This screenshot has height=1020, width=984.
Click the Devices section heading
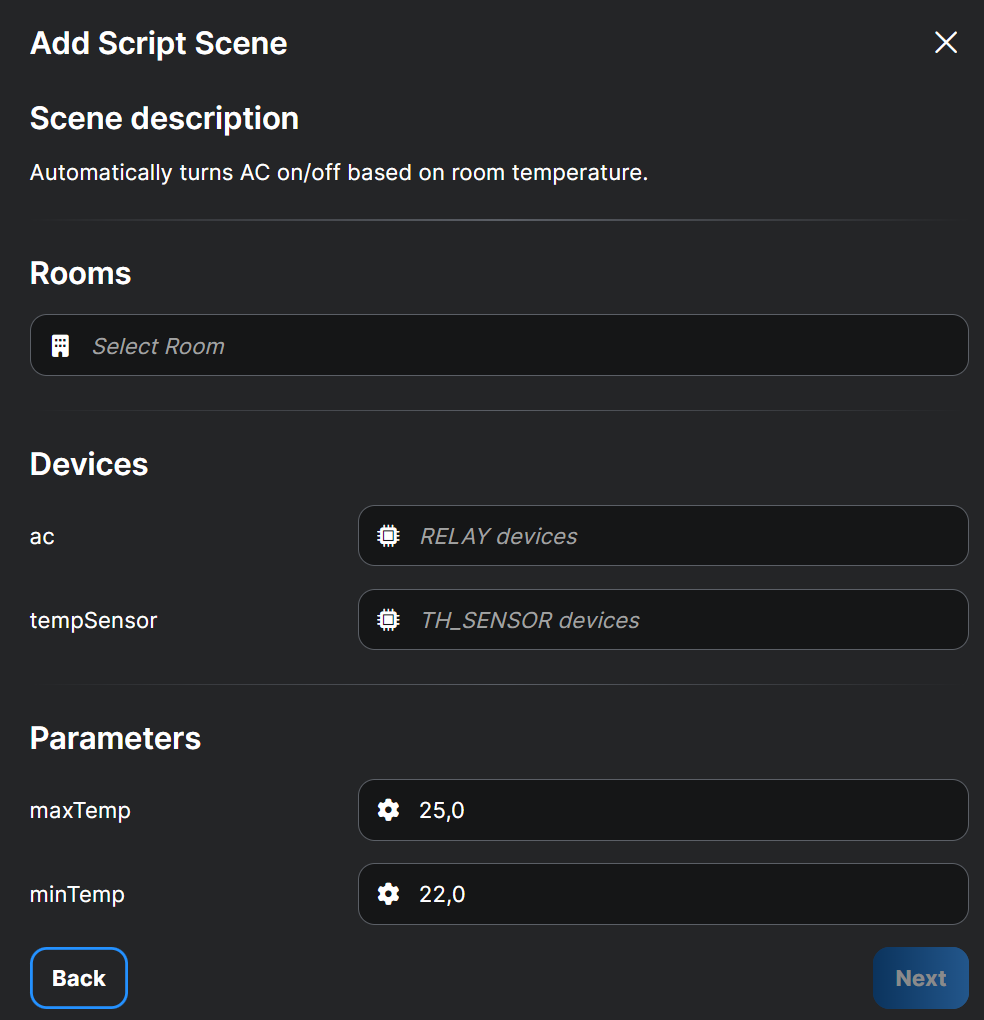point(89,464)
